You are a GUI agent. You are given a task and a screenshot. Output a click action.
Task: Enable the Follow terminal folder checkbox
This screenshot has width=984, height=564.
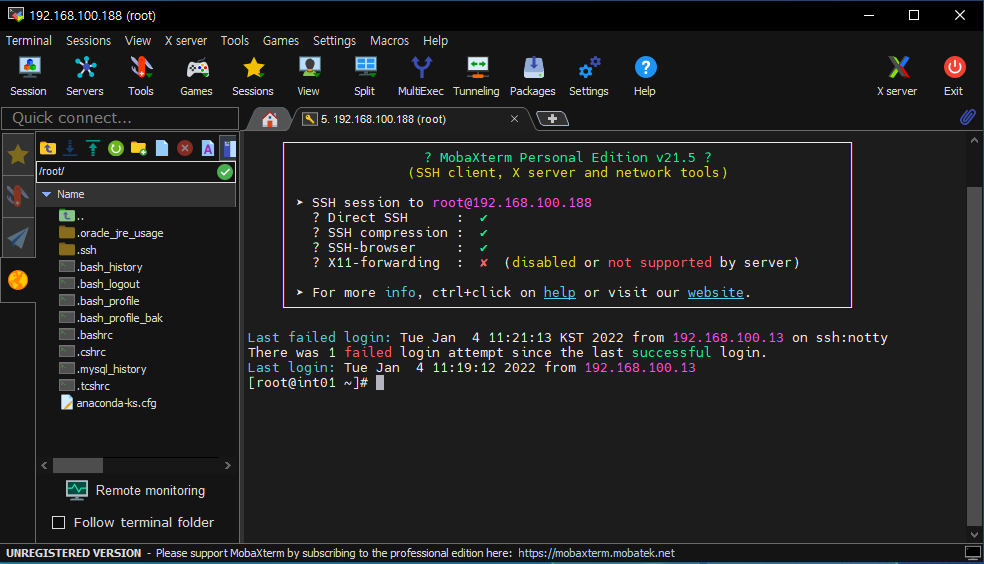(58, 523)
